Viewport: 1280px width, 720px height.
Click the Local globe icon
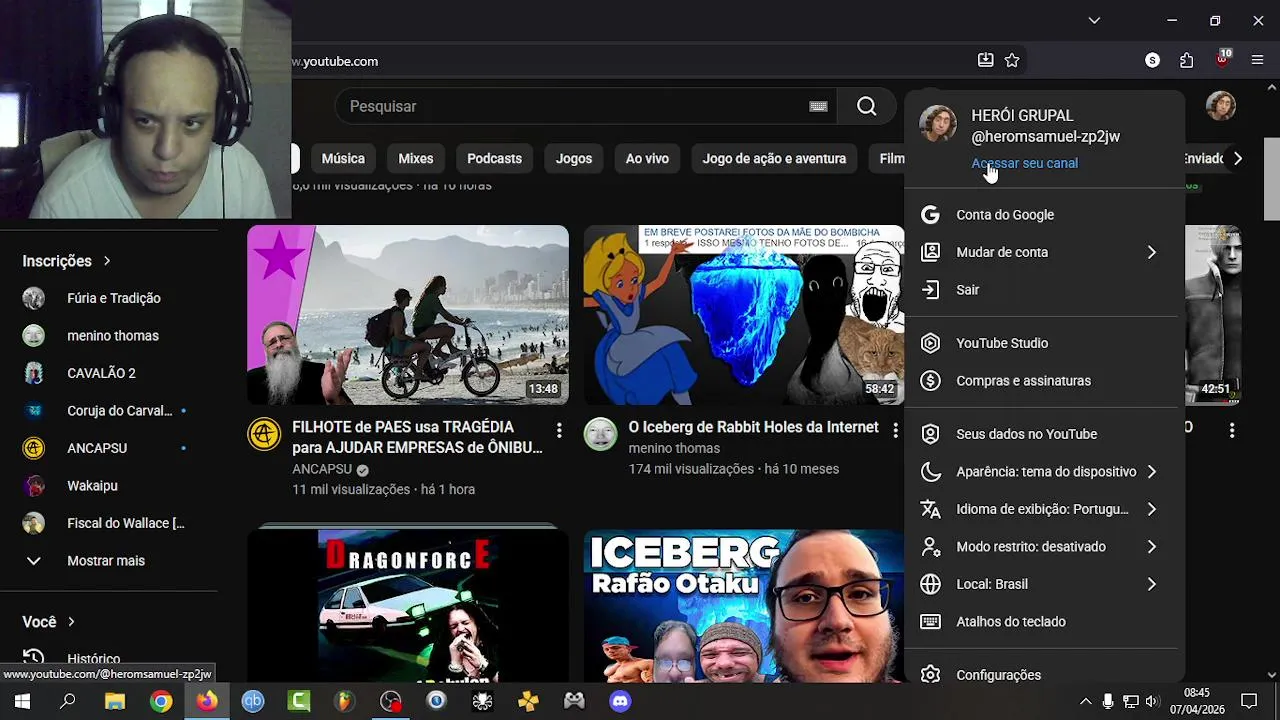(930, 584)
